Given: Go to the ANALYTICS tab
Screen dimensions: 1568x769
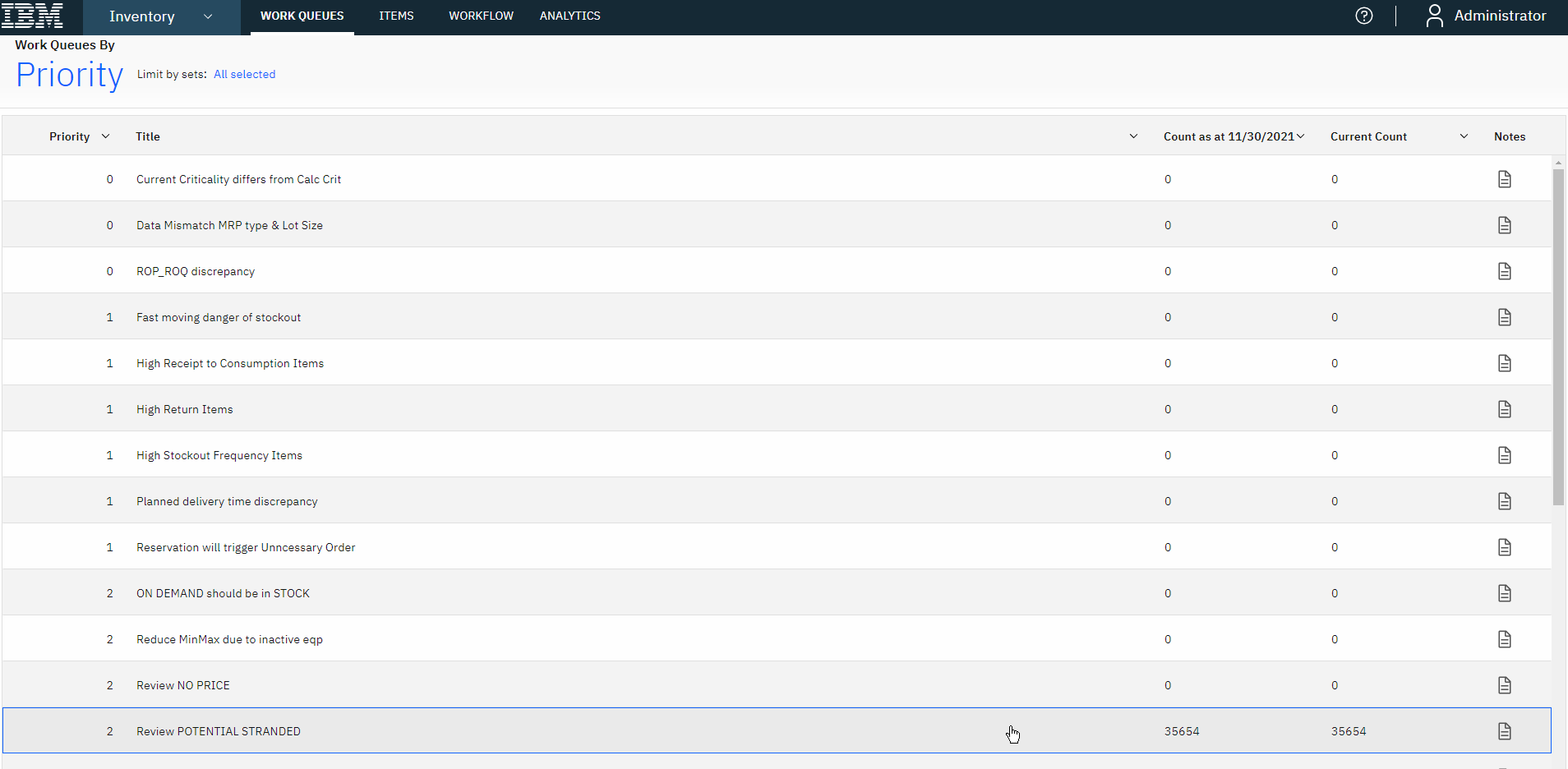Looking at the screenshot, I should tap(570, 16).
